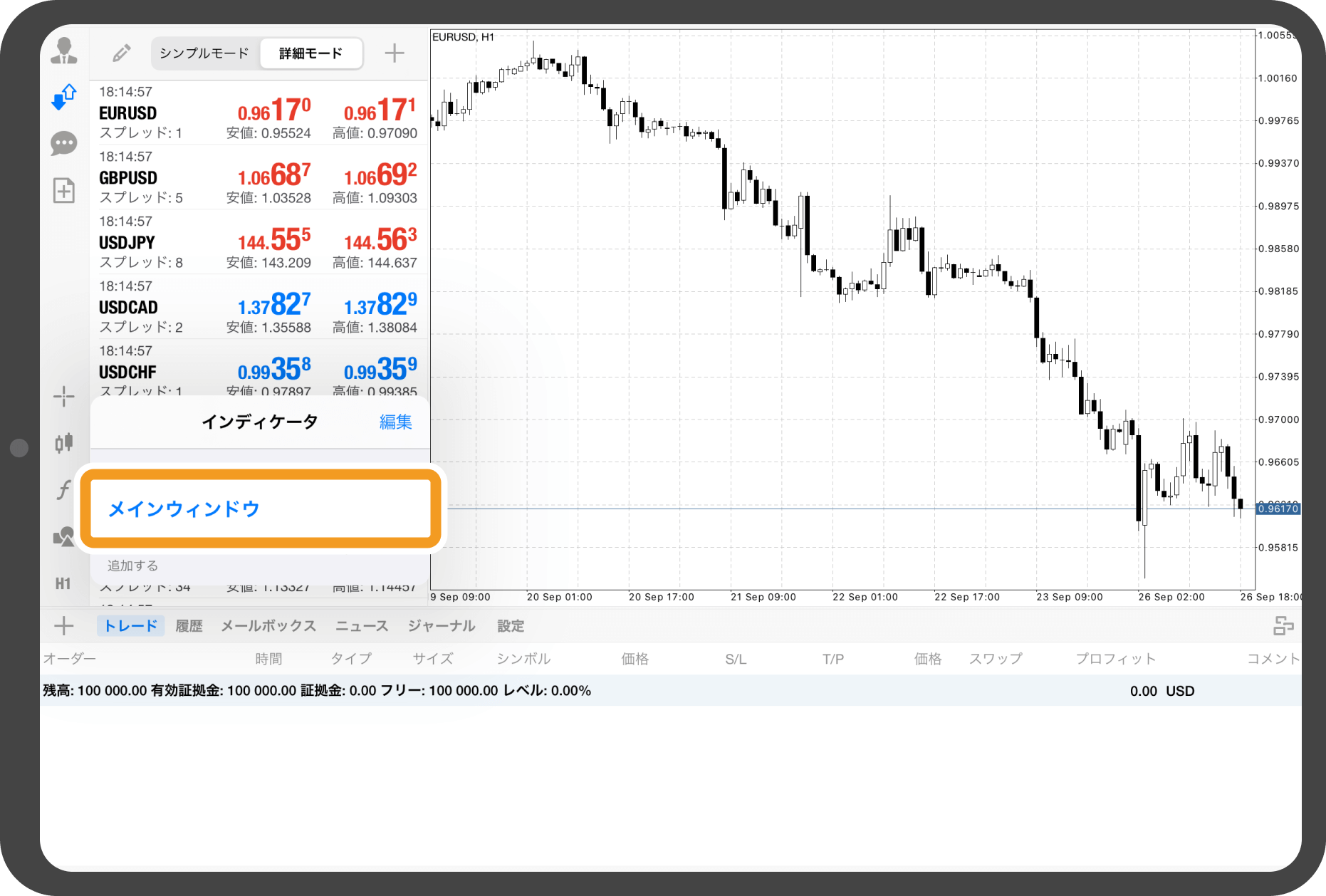The image size is (1326, 896).
Task: Add a symbol with top plus
Action: [x=394, y=53]
